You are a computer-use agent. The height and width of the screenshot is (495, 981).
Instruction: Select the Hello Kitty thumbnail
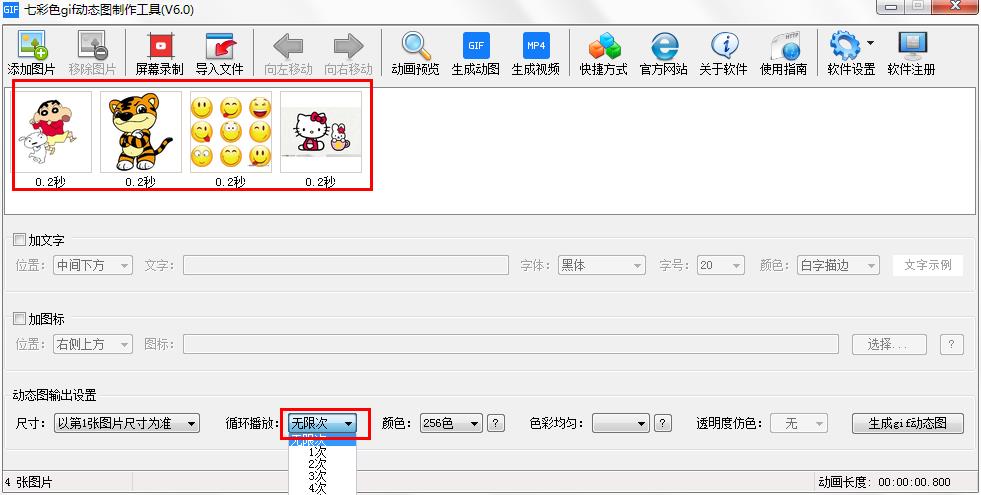pyautogui.click(x=321, y=132)
